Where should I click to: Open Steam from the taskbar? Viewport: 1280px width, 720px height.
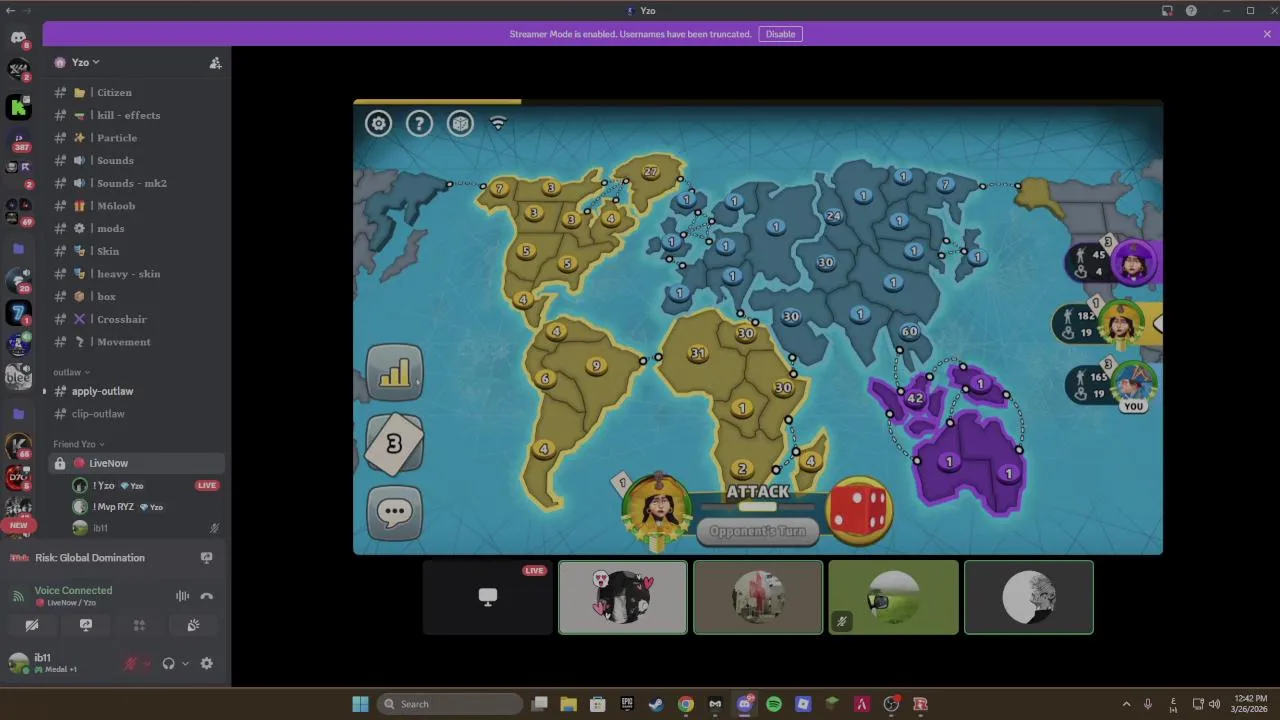[656, 704]
